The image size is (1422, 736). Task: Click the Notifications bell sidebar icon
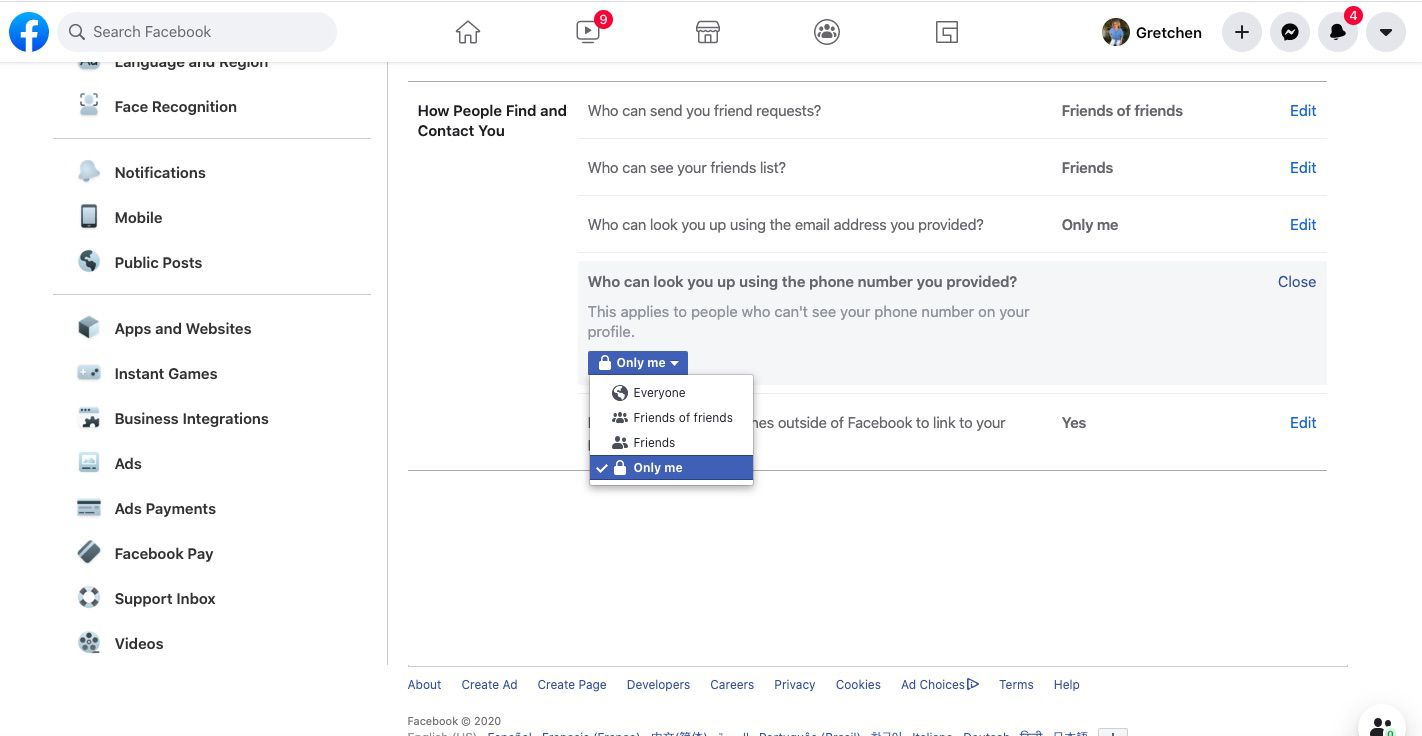point(89,171)
